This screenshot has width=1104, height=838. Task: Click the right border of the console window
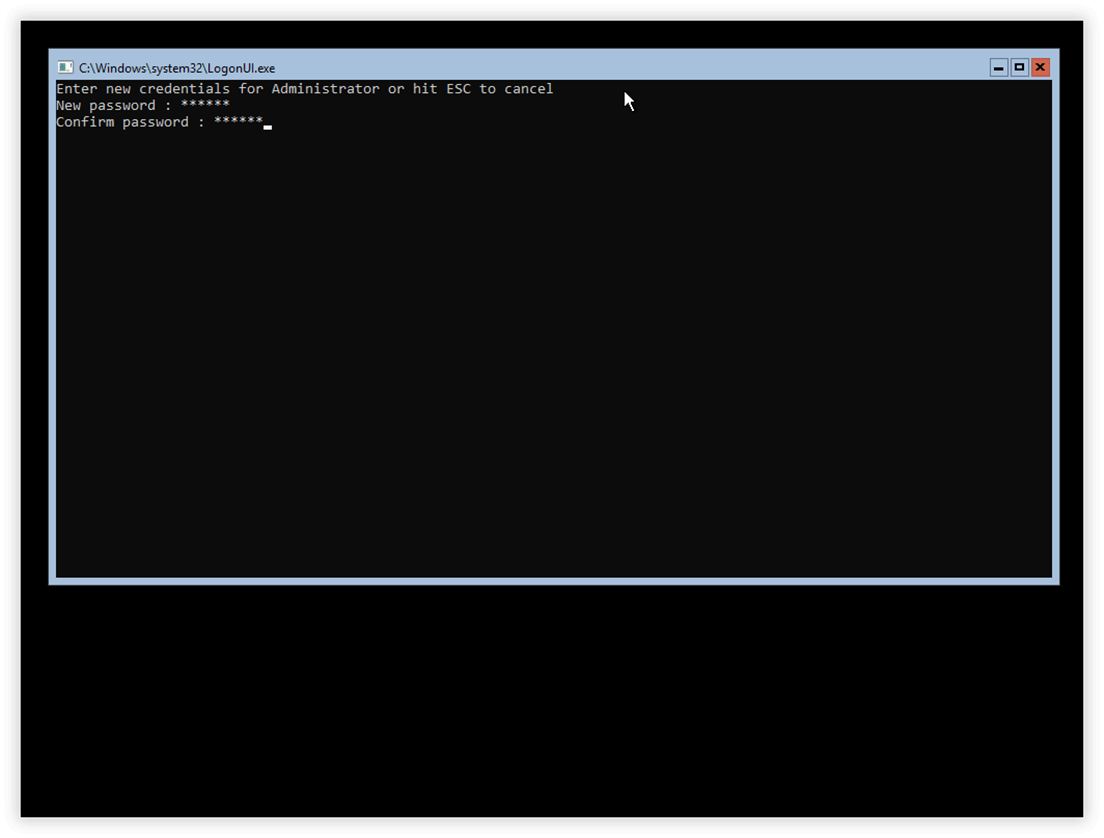click(x=1055, y=327)
